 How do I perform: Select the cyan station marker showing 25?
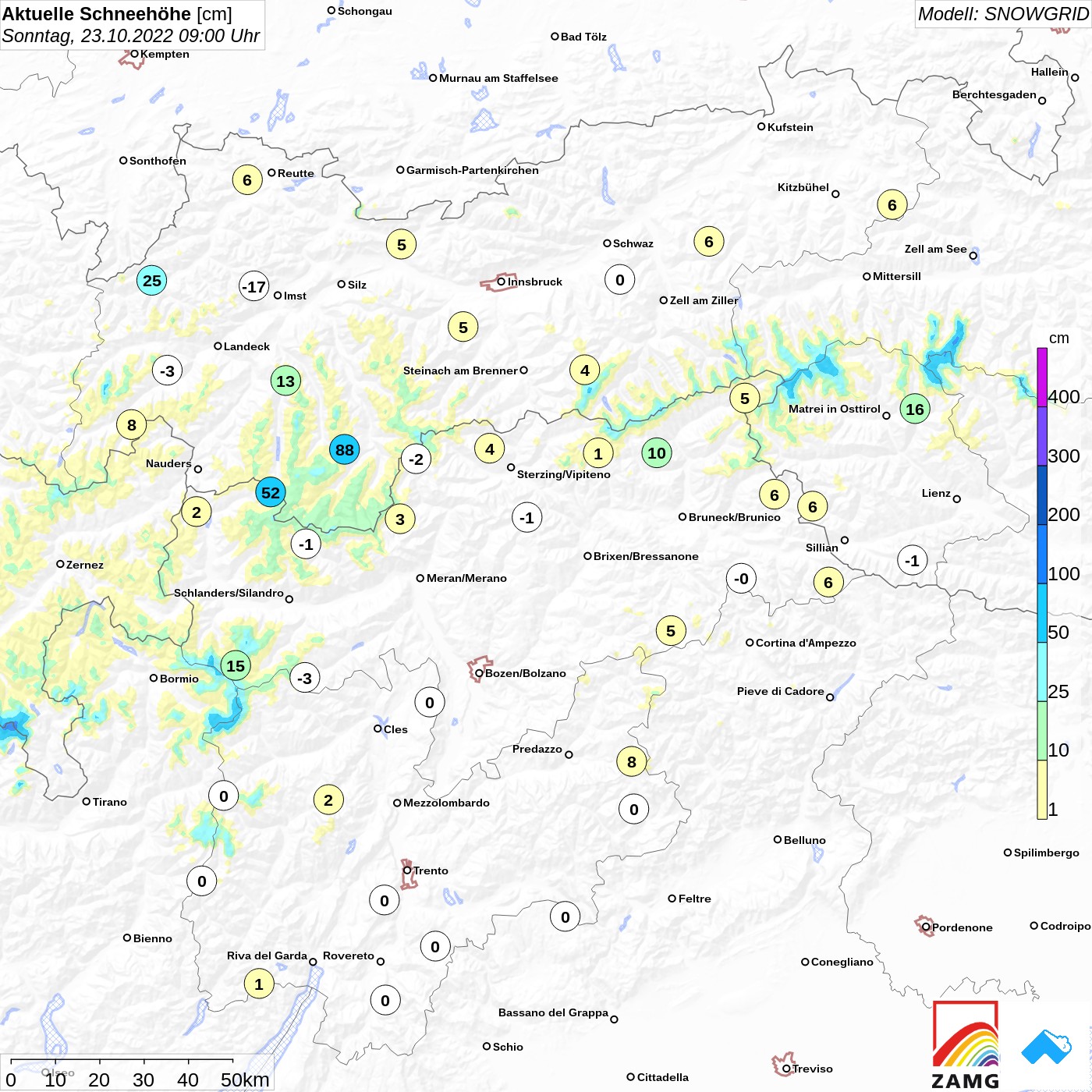click(x=152, y=280)
